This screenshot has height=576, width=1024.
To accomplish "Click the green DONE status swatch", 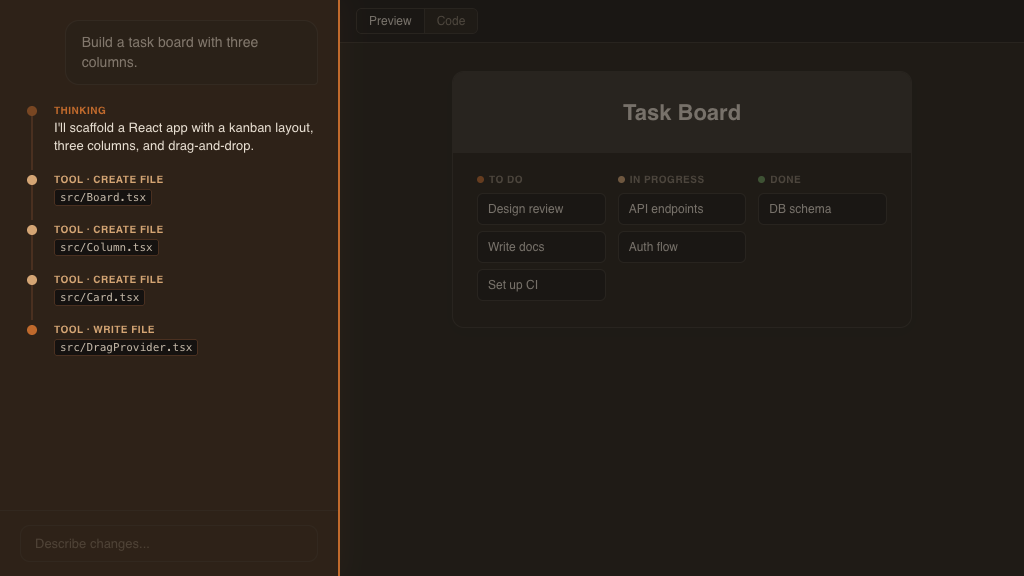I will 763,179.
